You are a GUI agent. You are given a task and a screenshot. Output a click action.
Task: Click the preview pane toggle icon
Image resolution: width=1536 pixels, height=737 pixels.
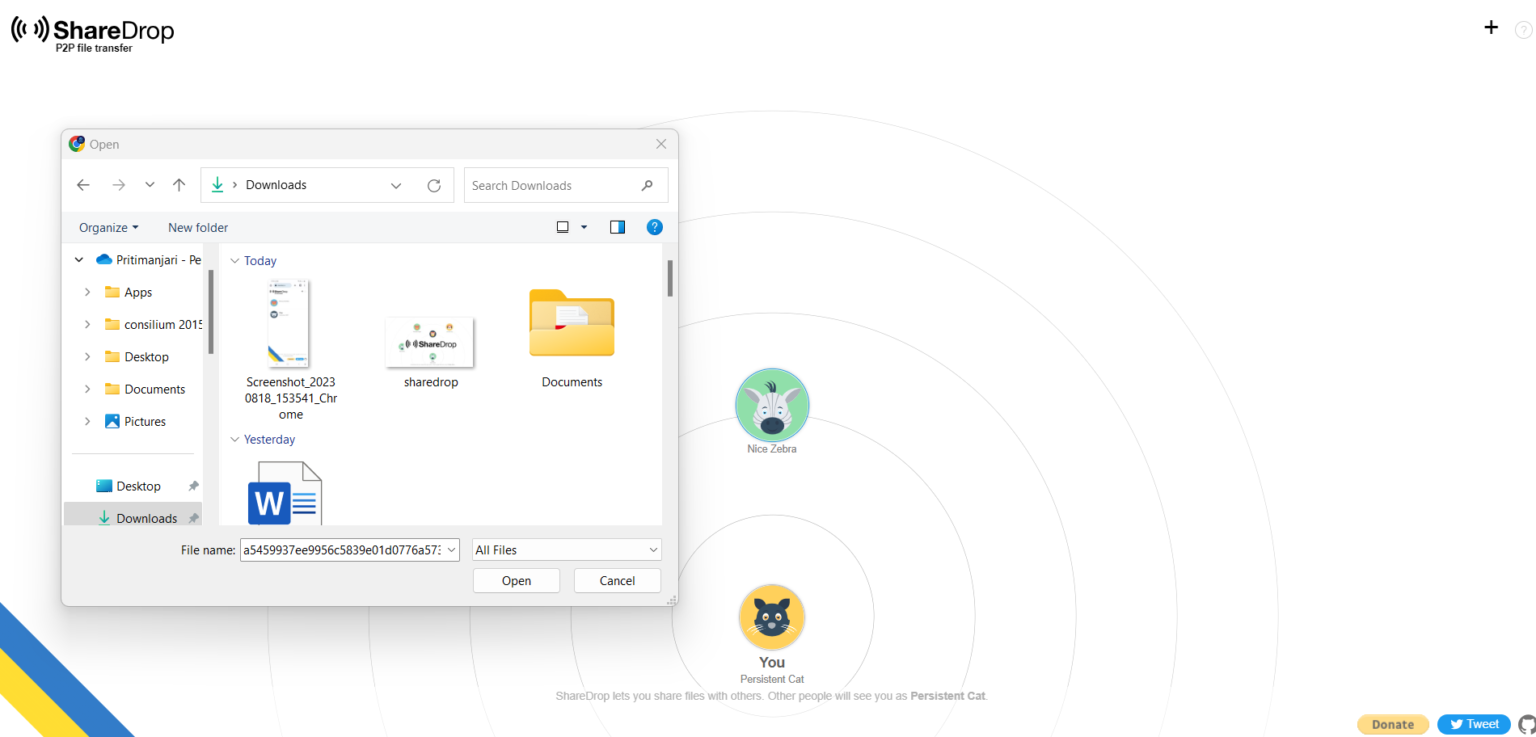pos(617,227)
